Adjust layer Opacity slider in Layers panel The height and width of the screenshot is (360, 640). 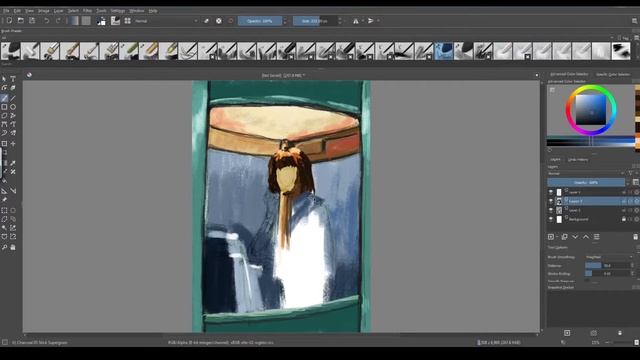[586, 182]
